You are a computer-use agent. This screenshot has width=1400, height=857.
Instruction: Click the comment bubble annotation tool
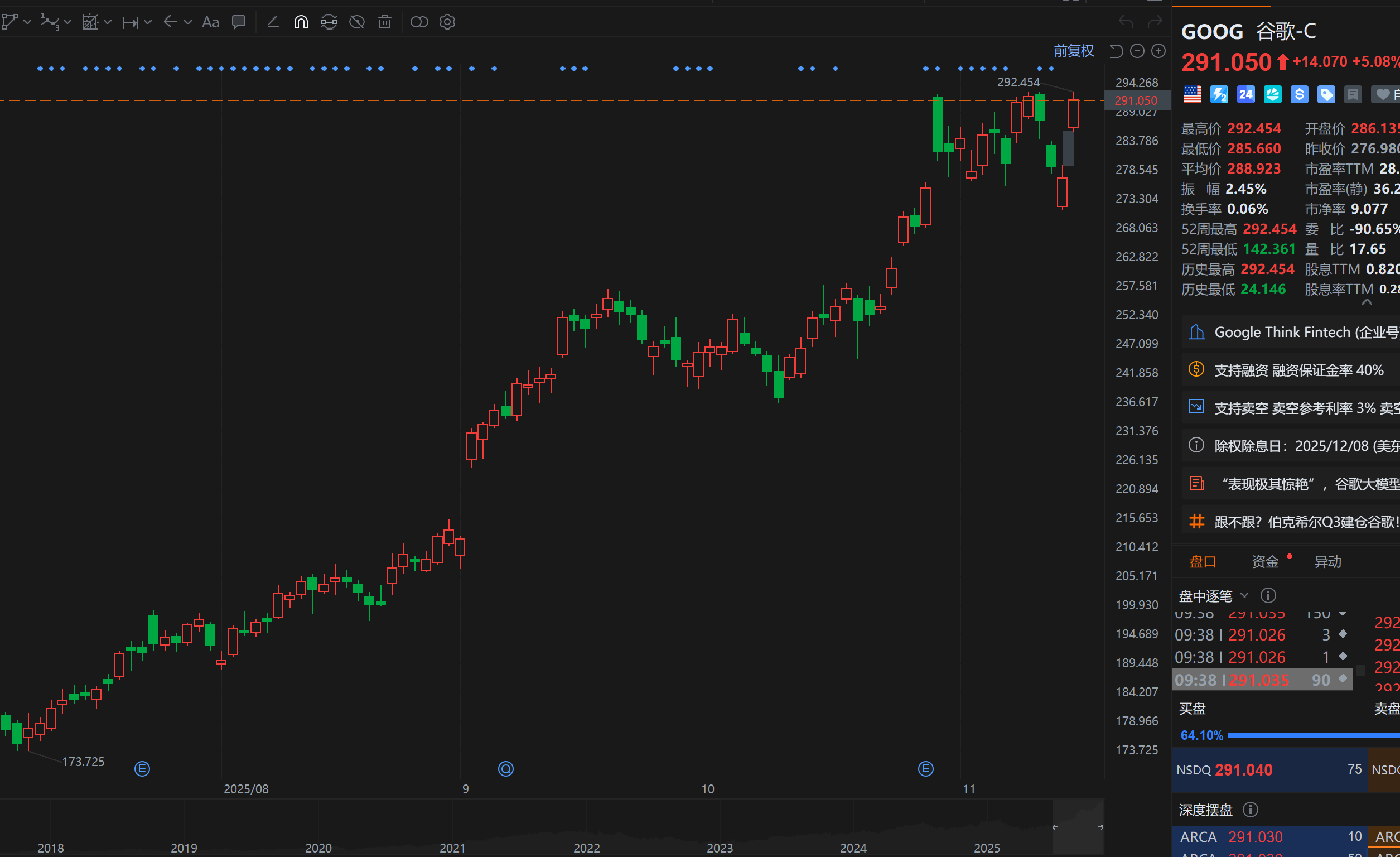tap(239, 22)
